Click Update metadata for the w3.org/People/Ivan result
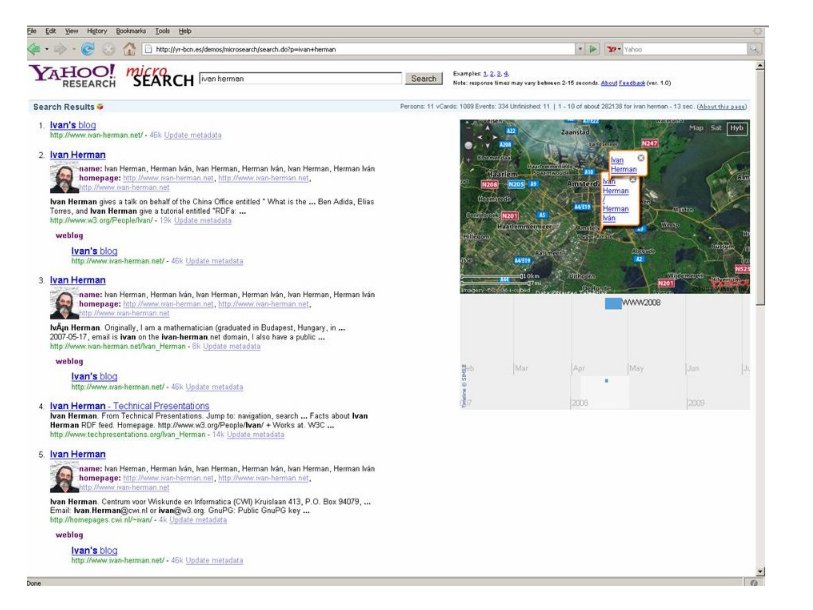The width and height of the screenshot is (813, 610). [x=203, y=220]
